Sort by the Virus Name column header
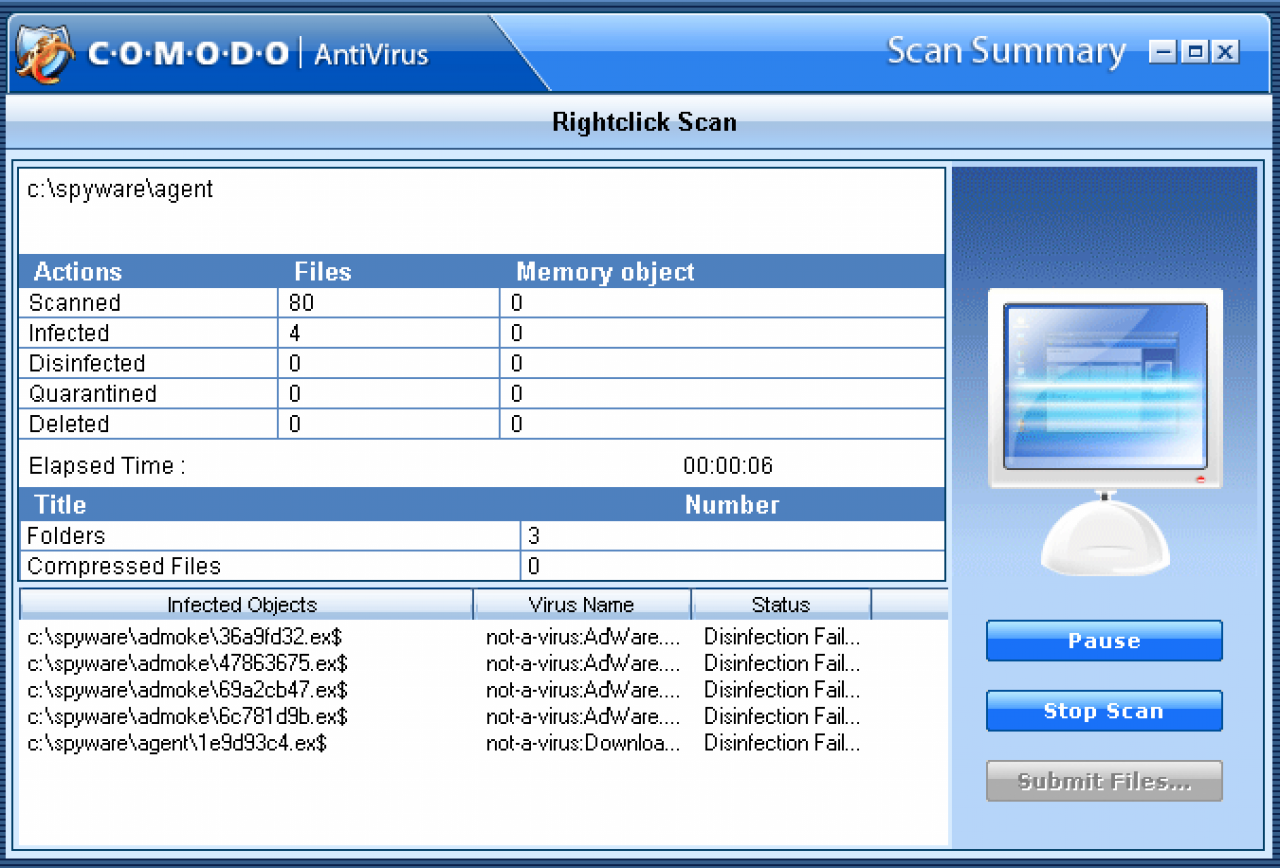Screen dimensions: 1280x868 pyautogui.click(x=582, y=604)
